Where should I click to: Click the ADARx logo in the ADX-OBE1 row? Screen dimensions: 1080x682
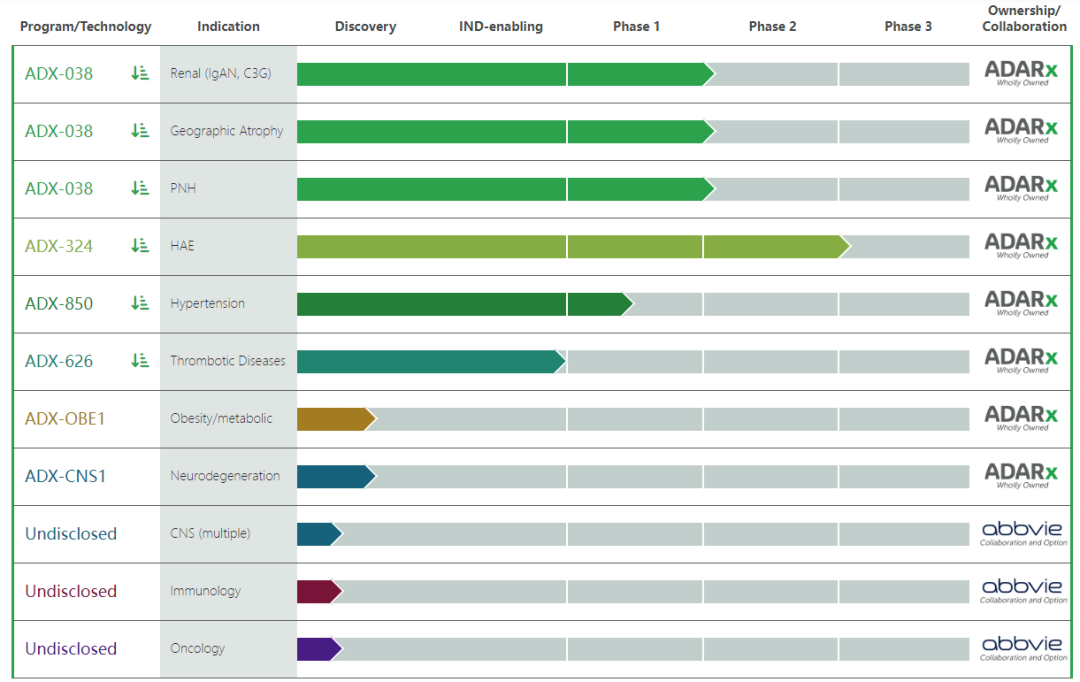(1021, 416)
